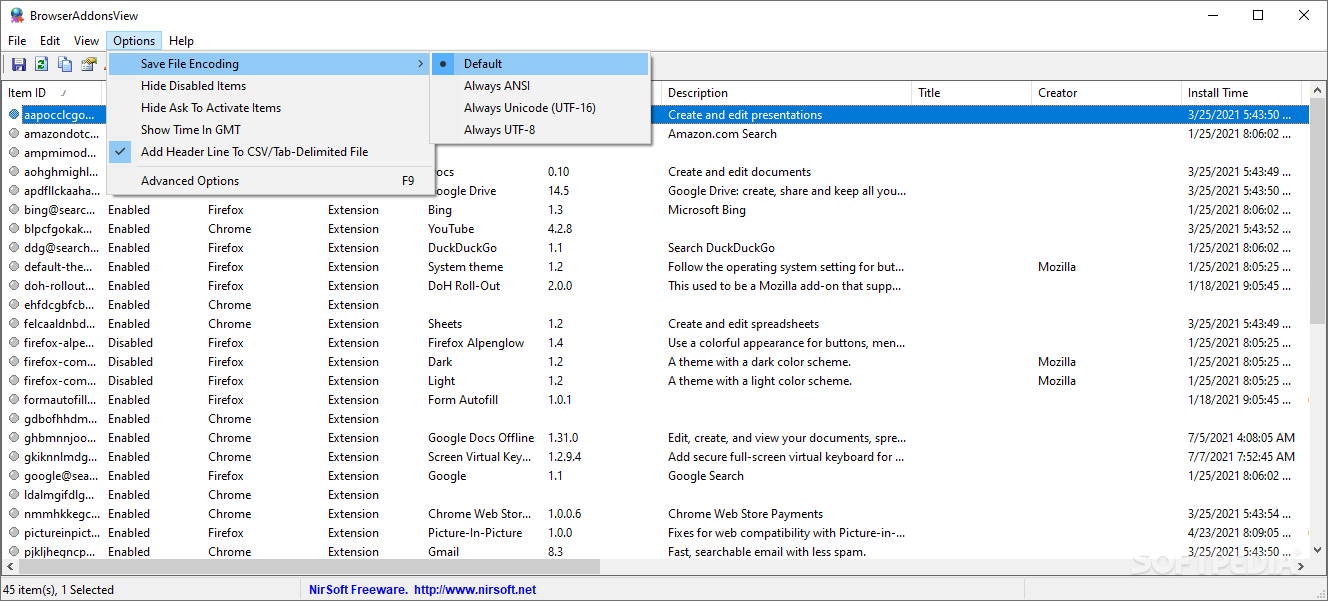Click the '45 item(s), 1 Selected' status text

[x=59, y=590]
